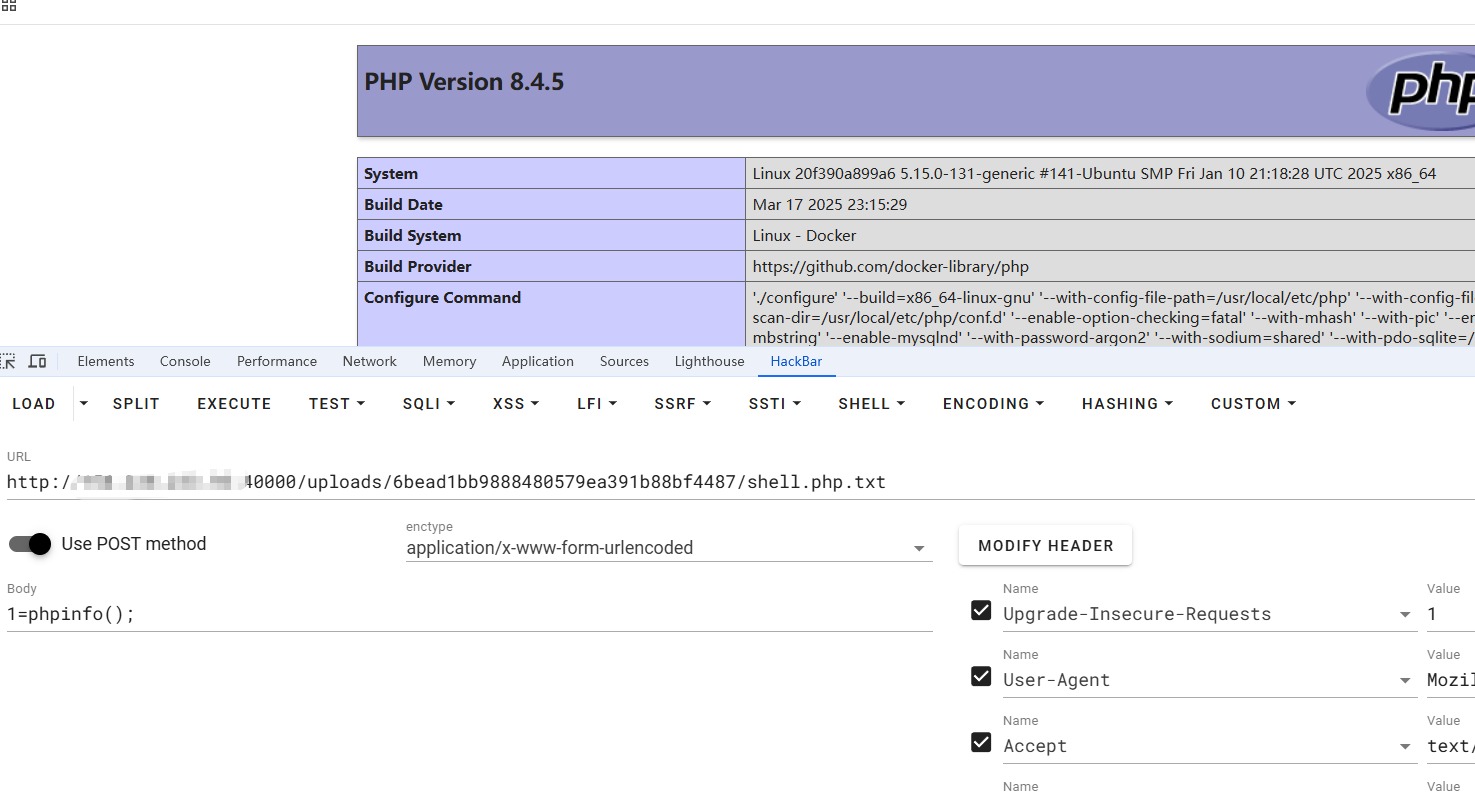Screen dimensions: 1475x795
Task: Uncheck the Upgrade-Insecure-Requests header checkbox
Action: pos(981,611)
